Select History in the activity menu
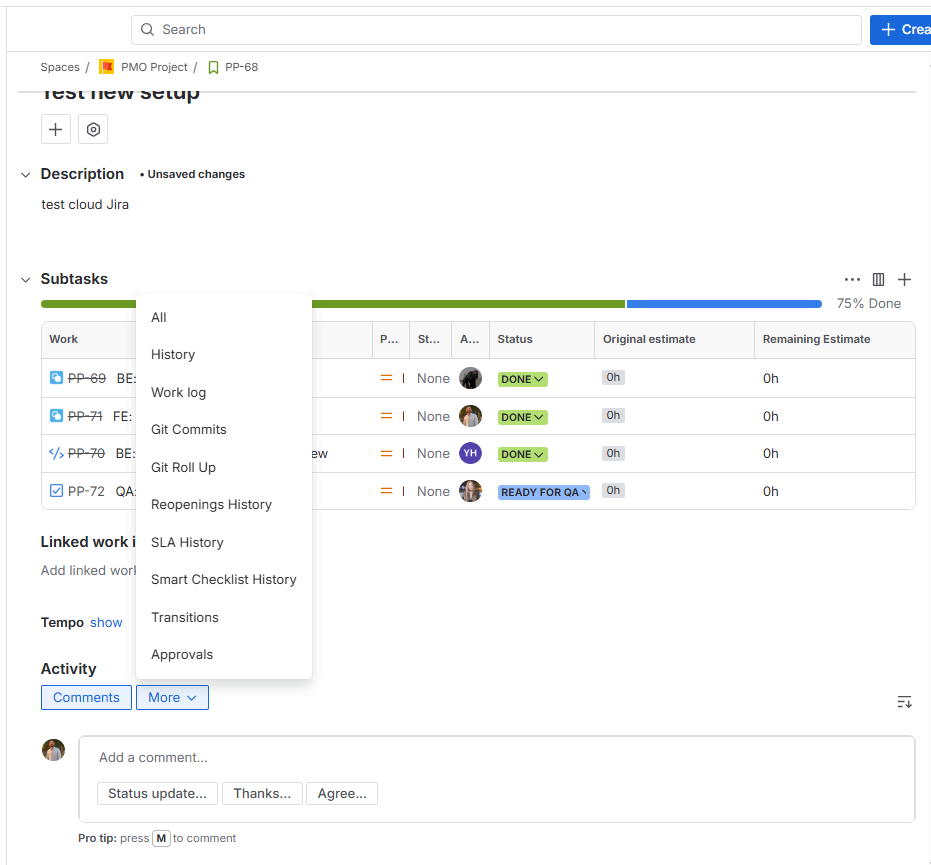Viewport: 931px width, 865px height. tap(224, 354)
